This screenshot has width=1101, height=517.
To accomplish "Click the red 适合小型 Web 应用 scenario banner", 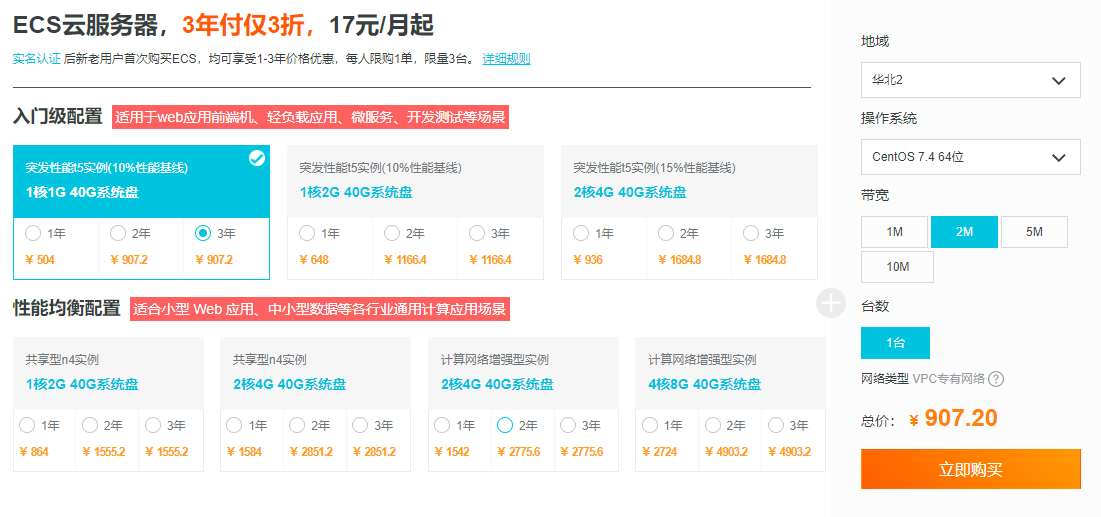I will click(x=319, y=308).
